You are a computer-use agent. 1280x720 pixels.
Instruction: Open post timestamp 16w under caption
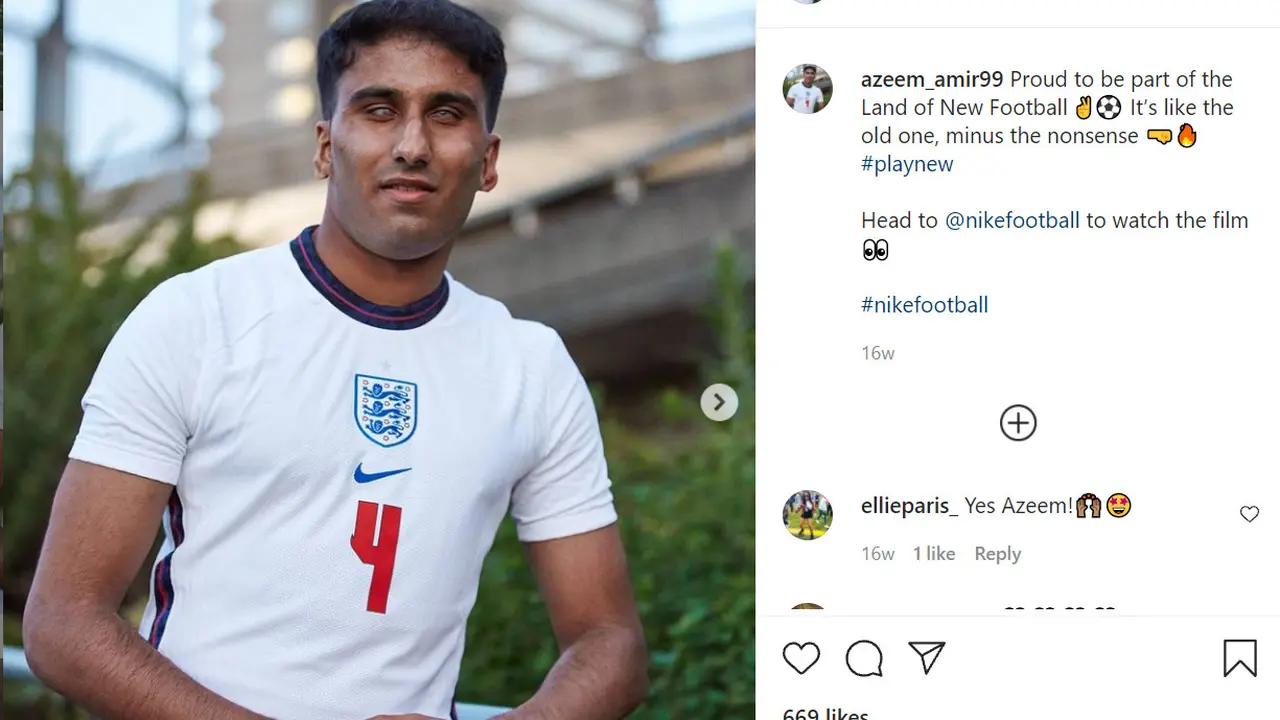click(878, 353)
